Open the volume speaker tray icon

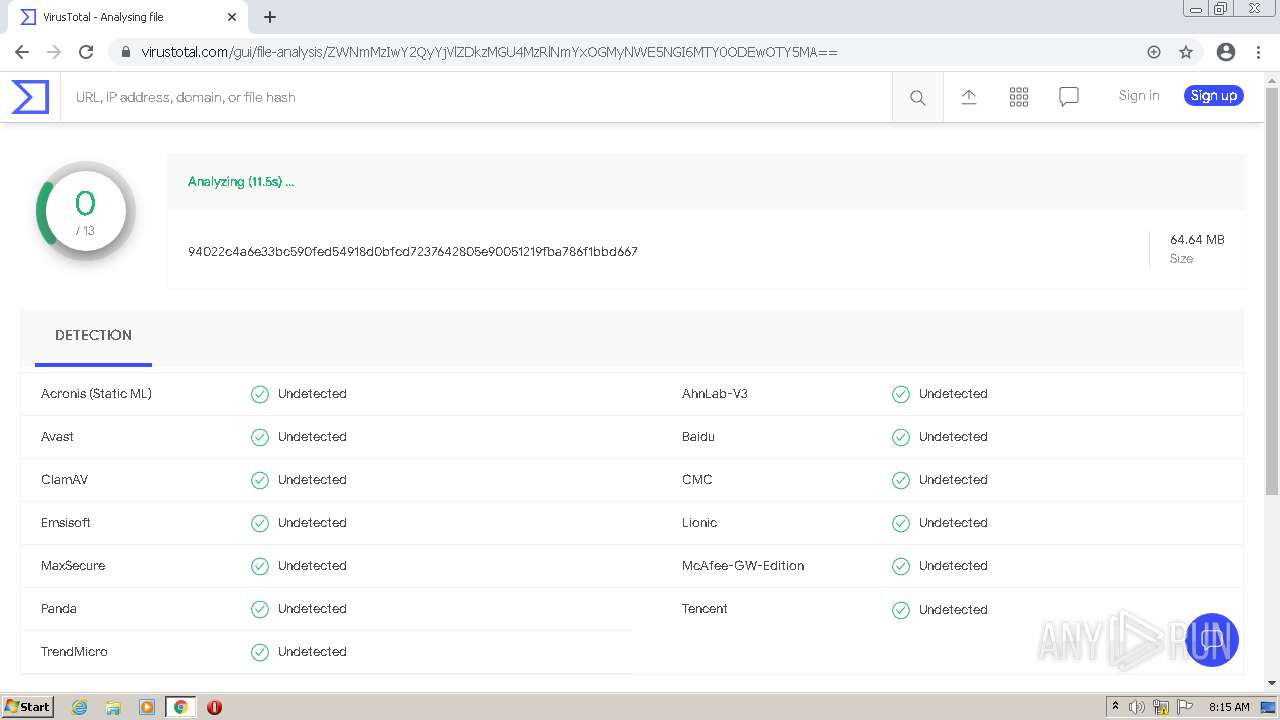point(1137,707)
